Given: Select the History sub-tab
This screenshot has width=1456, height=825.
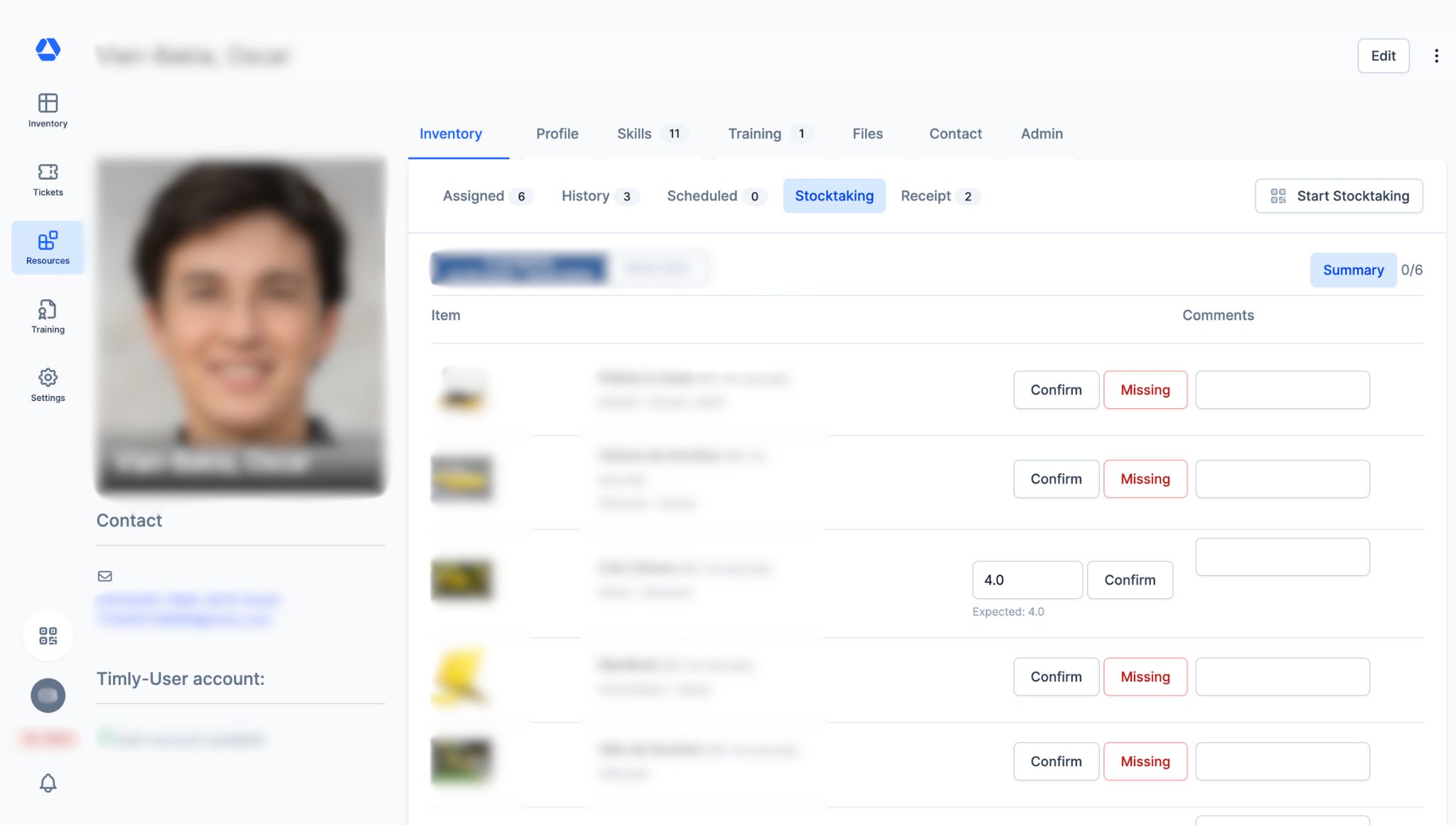Looking at the screenshot, I should click(x=599, y=196).
